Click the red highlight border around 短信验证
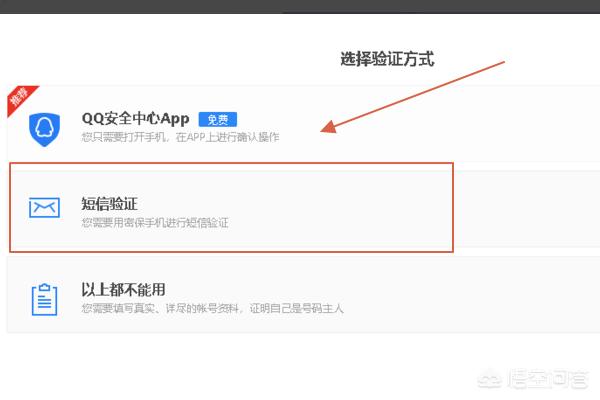This screenshot has width=600, height=400. point(453,208)
